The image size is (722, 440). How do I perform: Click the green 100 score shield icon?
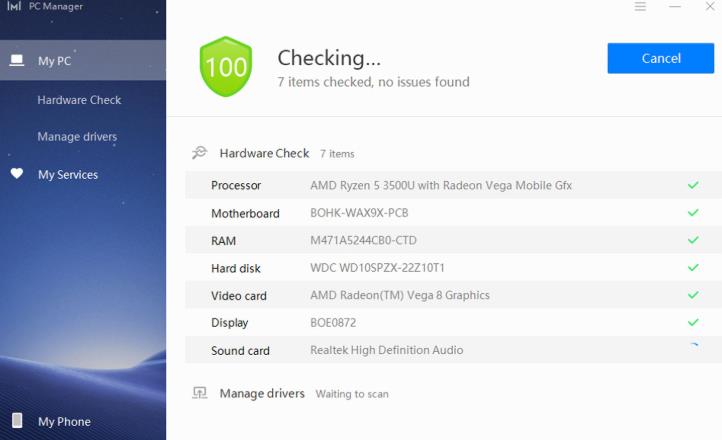click(x=226, y=67)
